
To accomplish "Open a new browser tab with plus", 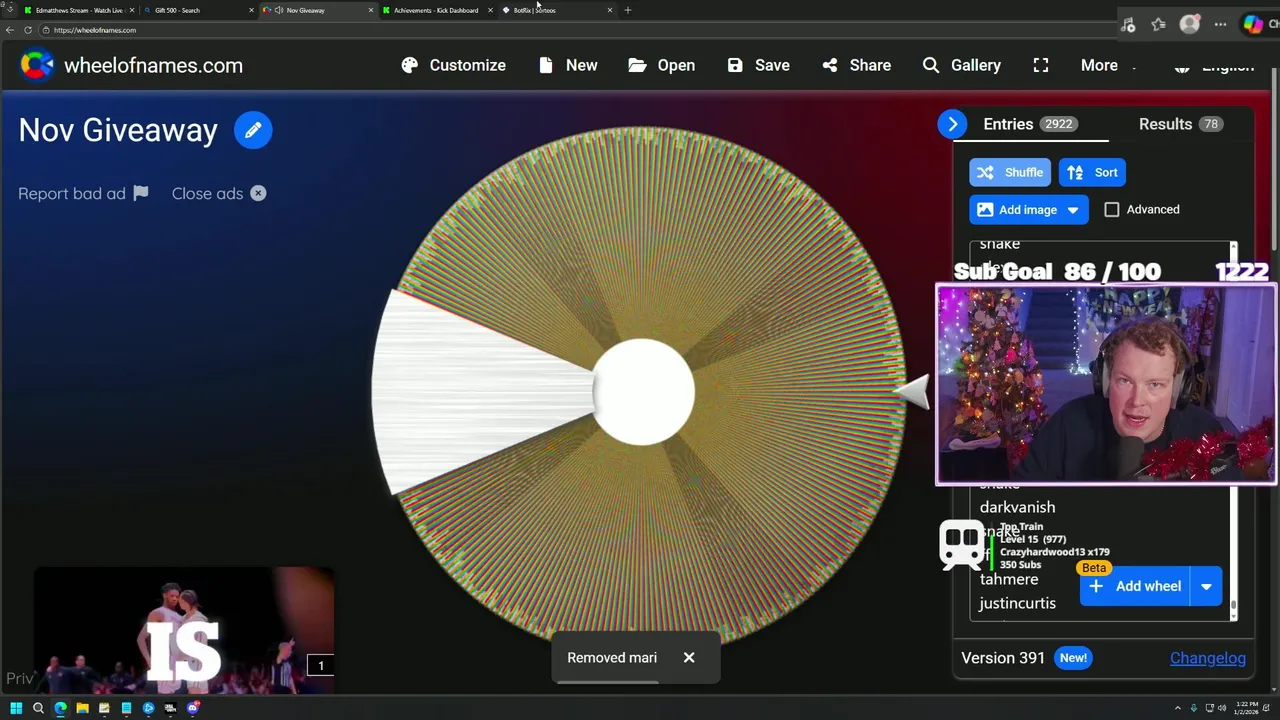I will (628, 10).
